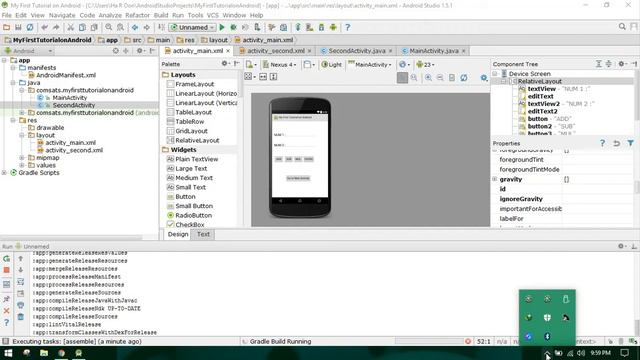
Task: Open the VCS menu
Action: [x=213, y=15]
